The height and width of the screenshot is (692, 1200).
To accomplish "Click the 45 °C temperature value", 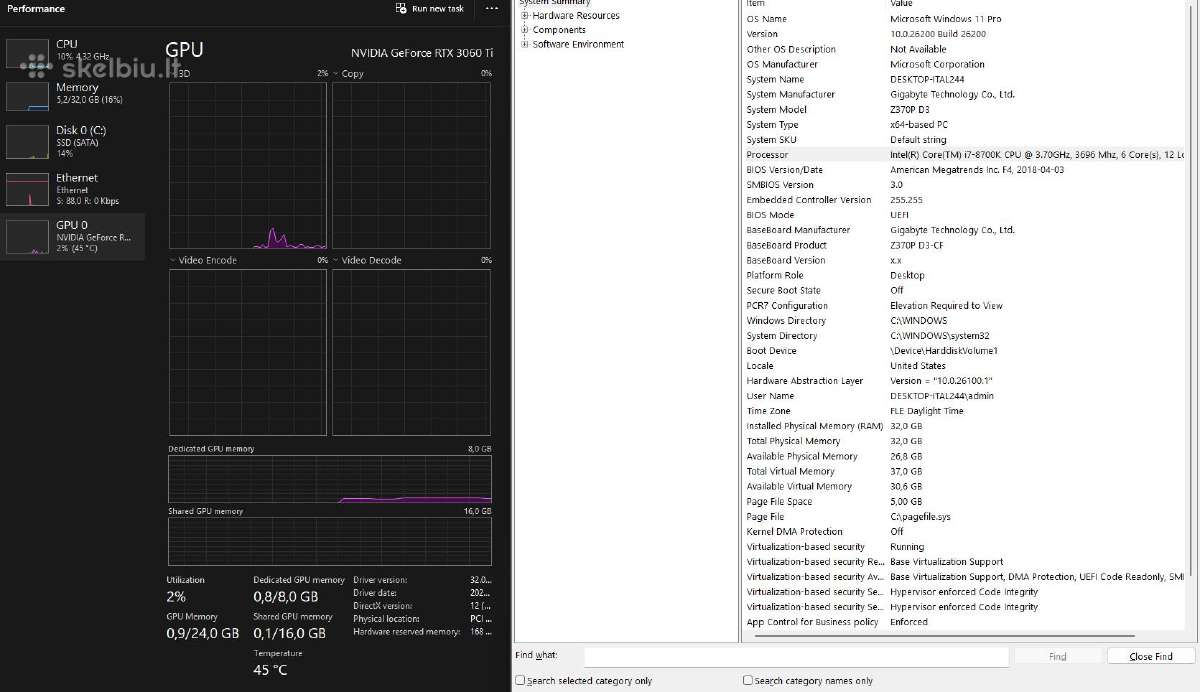I will (270, 670).
